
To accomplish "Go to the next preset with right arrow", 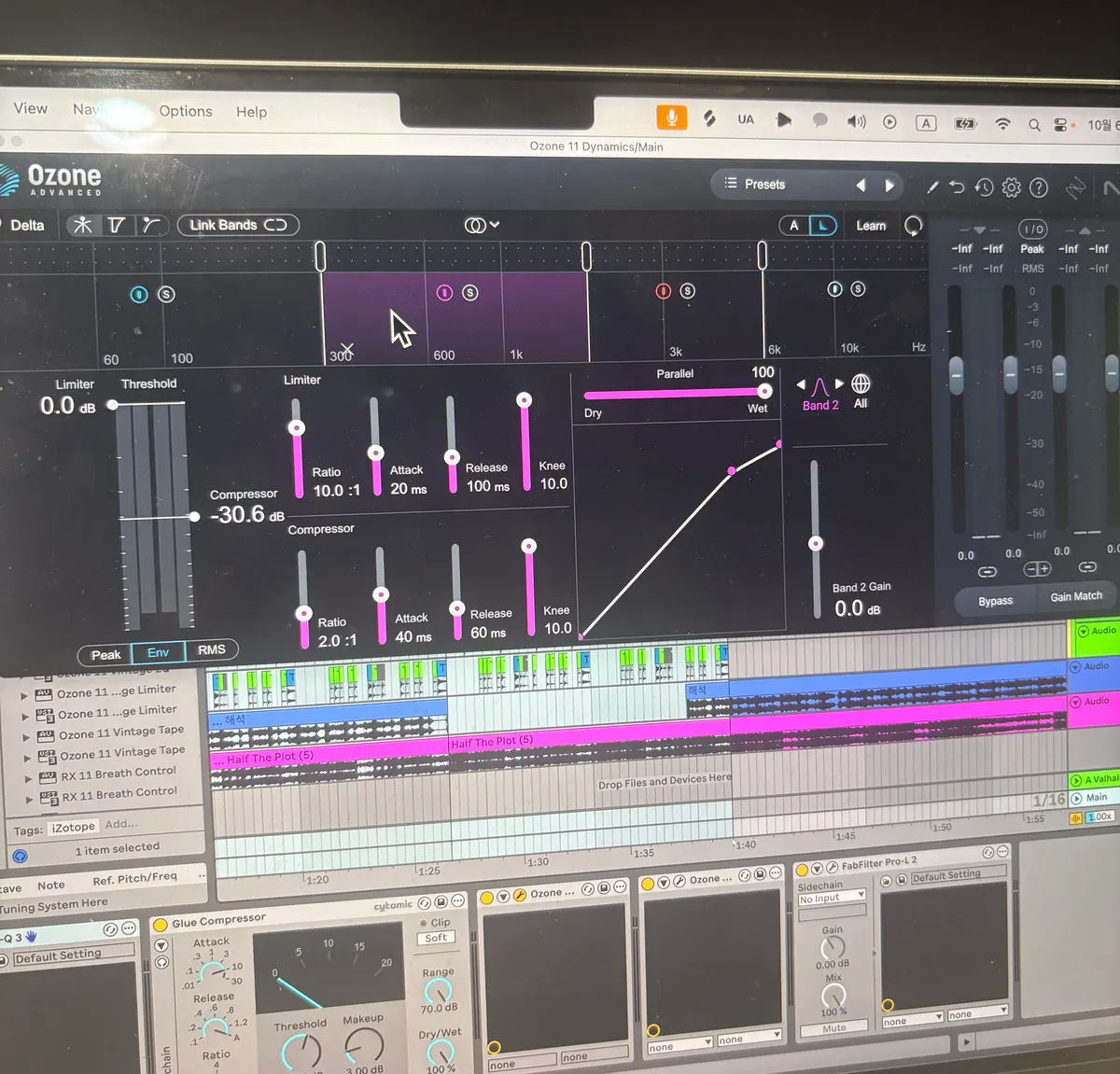I will pos(889,186).
